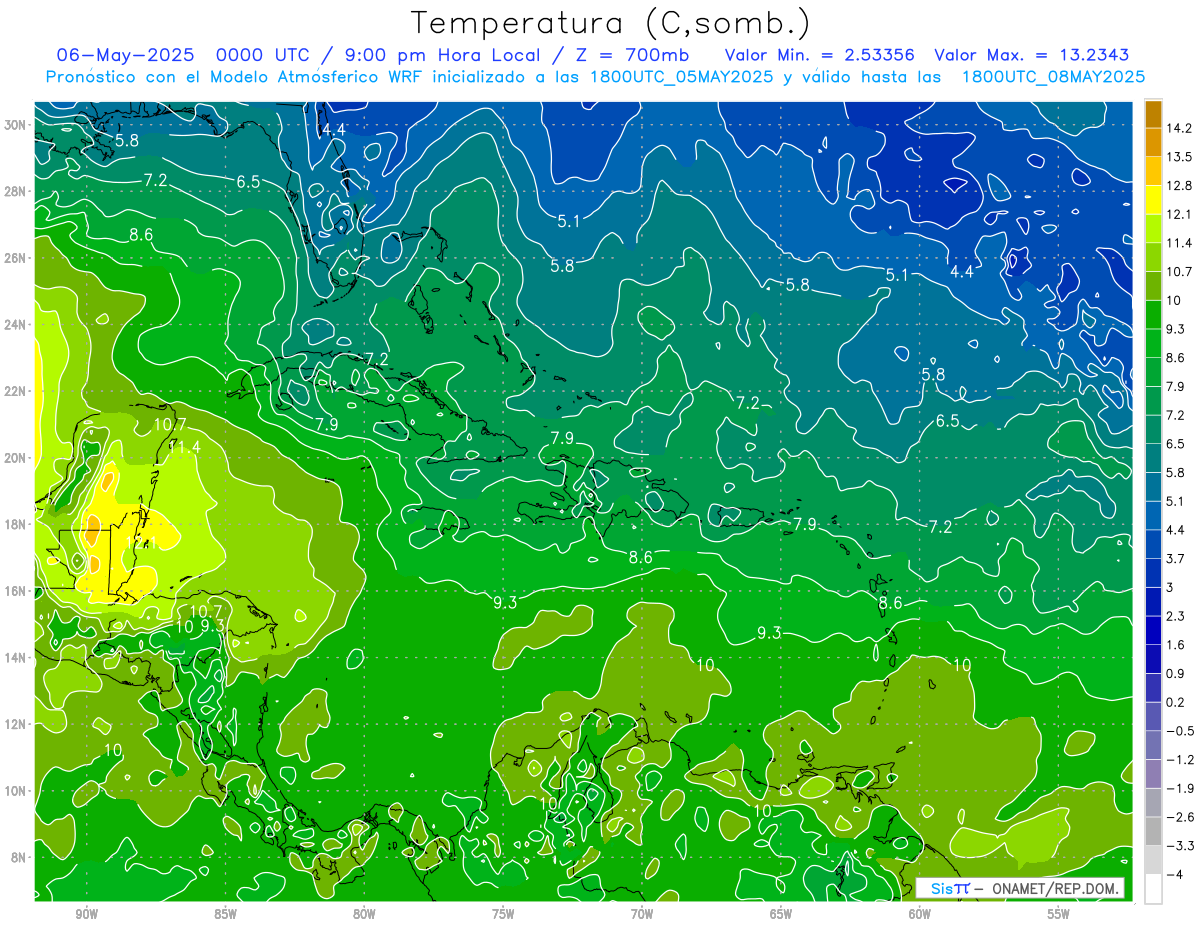Click the 'Temperatura (C,somb.)' chart title
This screenshot has width=1200, height=927.
(x=611, y=23)
